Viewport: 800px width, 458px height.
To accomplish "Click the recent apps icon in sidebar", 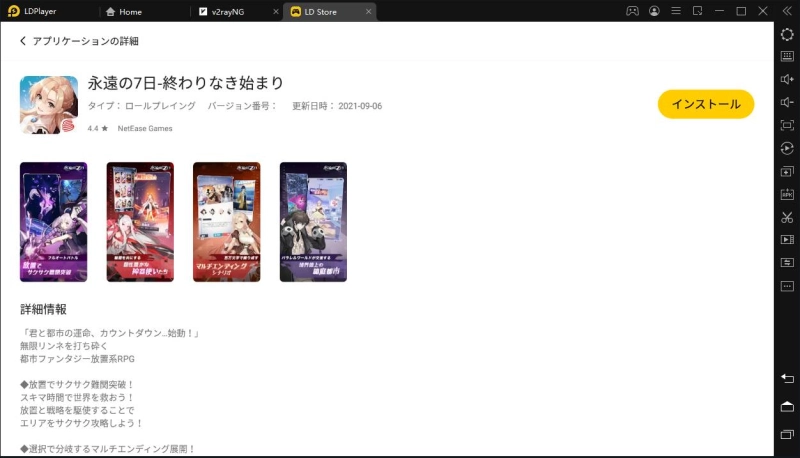I will [787, 435].
